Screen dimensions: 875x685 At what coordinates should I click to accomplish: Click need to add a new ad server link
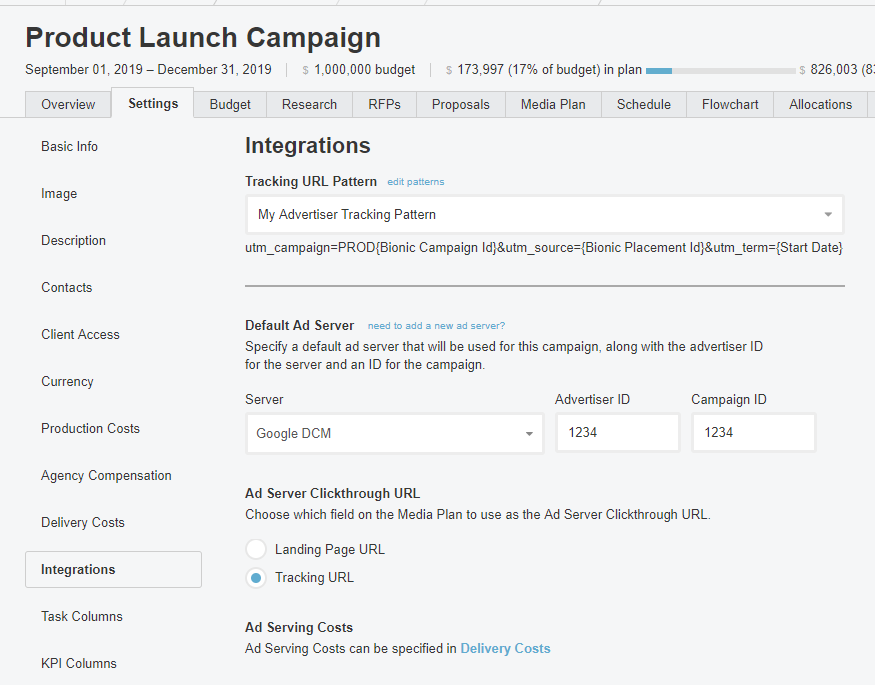coord(436,326)
